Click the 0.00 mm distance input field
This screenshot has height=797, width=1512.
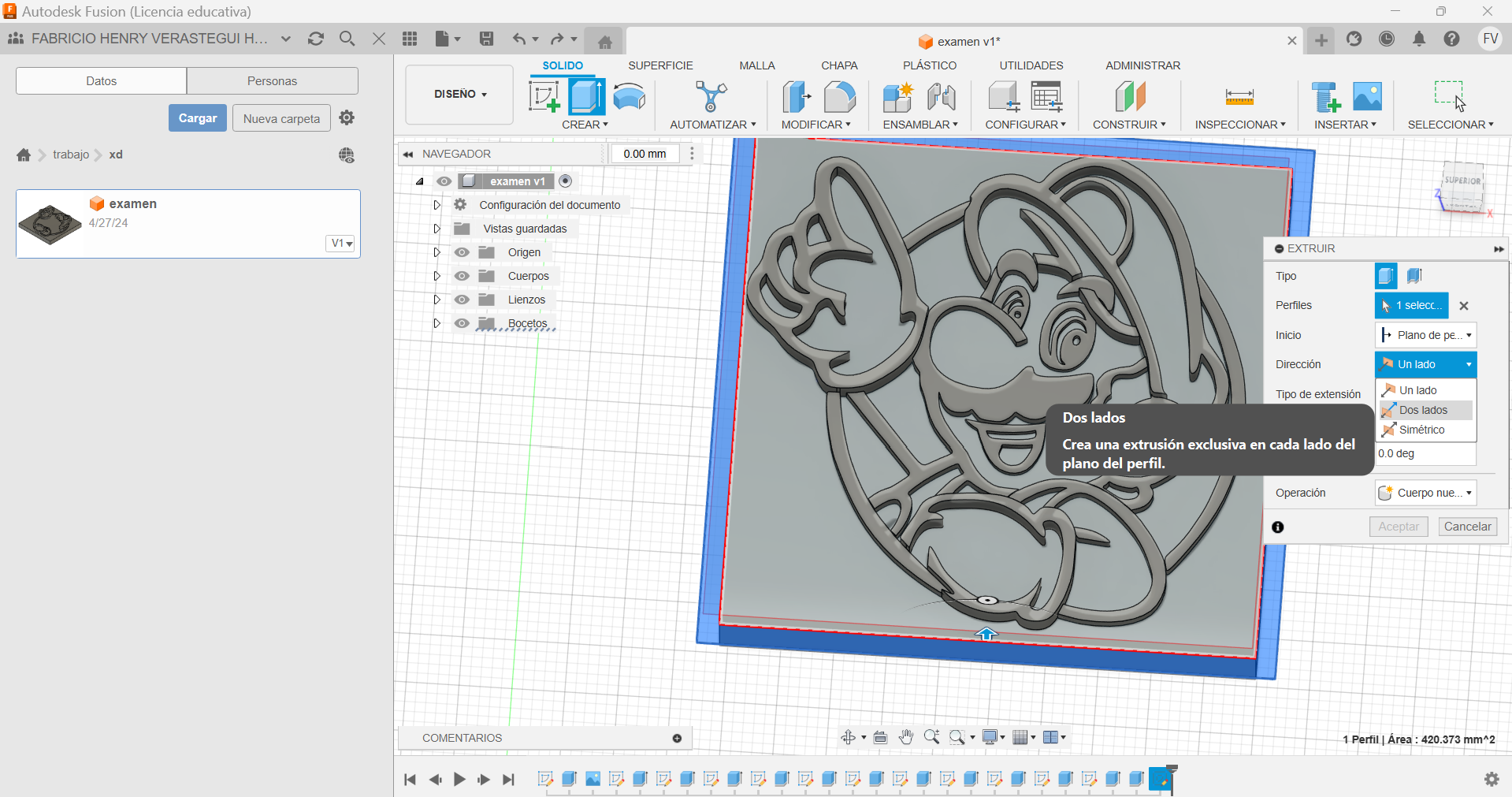pos(645,154)
